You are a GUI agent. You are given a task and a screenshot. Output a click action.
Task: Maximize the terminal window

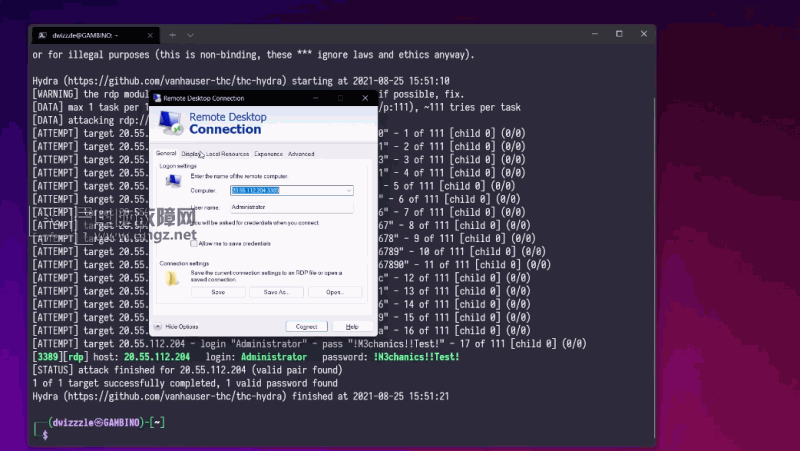[619, 34]
